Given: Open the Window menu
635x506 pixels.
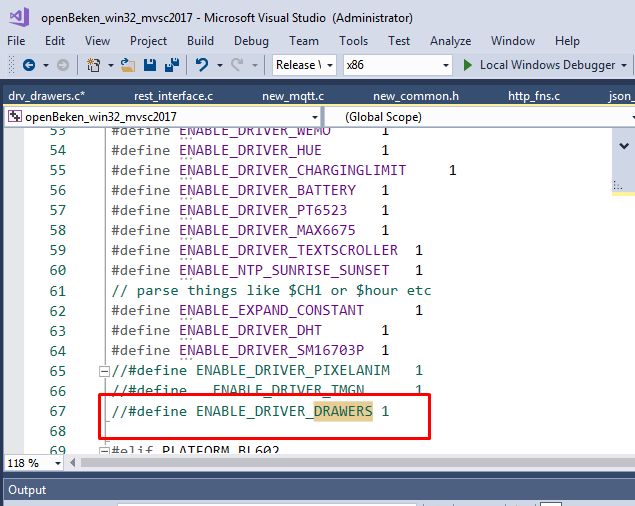Looking at the screenshot, I should click(x=513, y=41).
